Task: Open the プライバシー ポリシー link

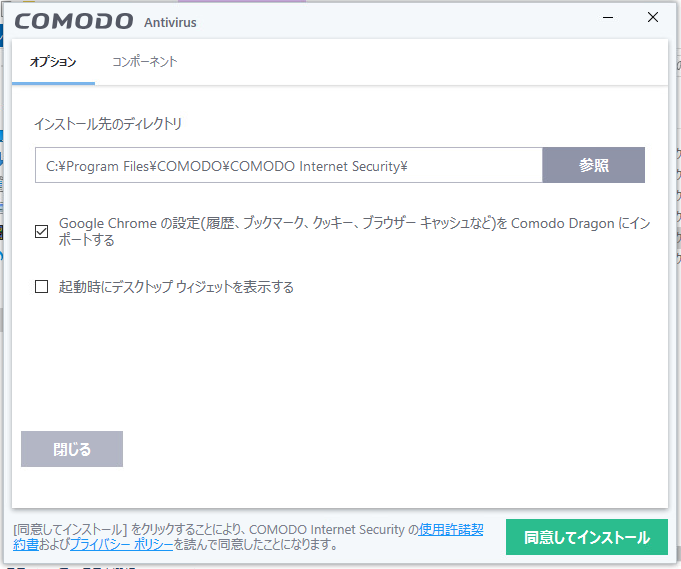Action: [122, 544]
